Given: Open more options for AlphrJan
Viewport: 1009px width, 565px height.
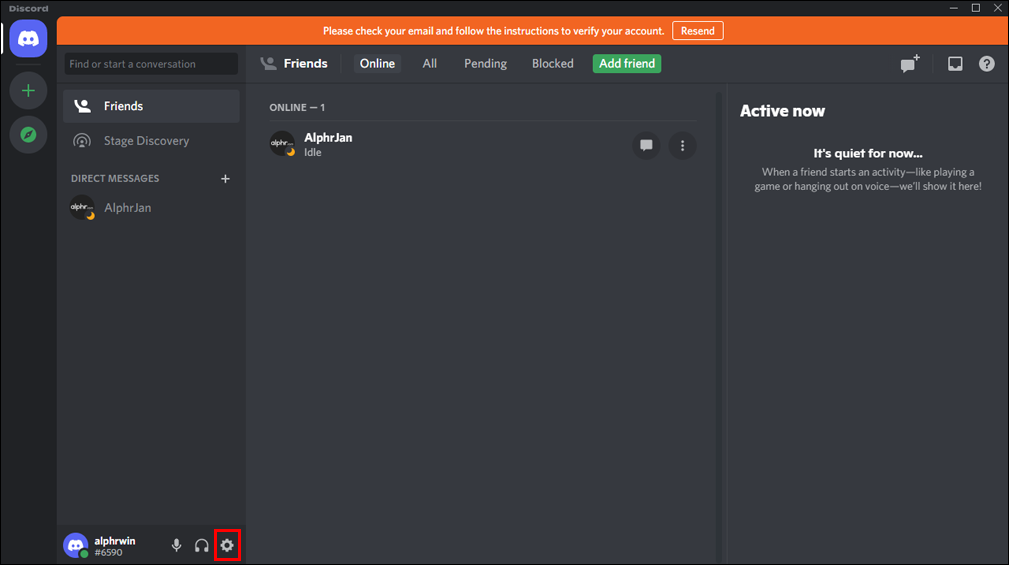Looking at the screenshot, I should [x=683, y=145].
